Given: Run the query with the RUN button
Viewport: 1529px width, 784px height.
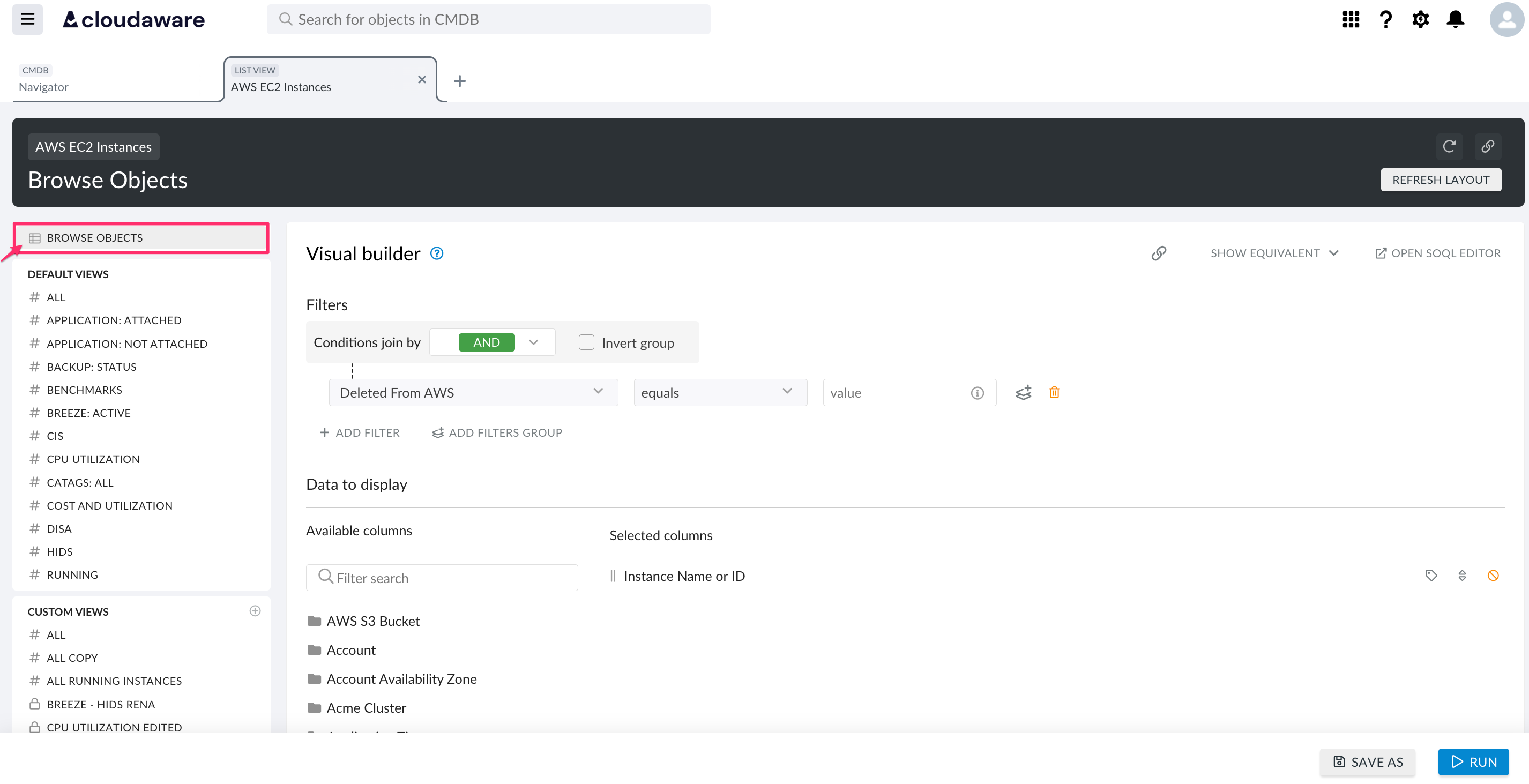Looking at the screenshot, I should 1473,762.
